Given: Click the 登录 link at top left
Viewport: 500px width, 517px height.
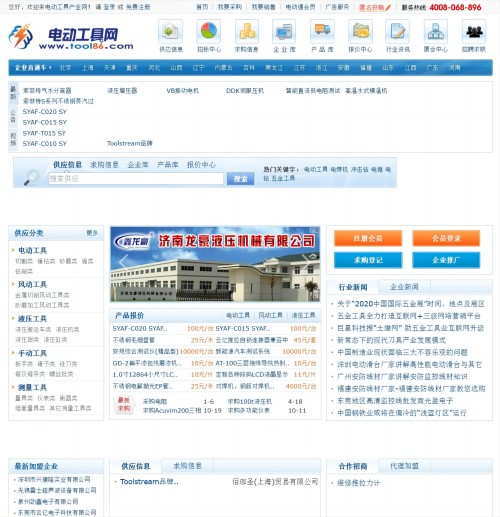Looking at the screenshot, I should point(109,7).
